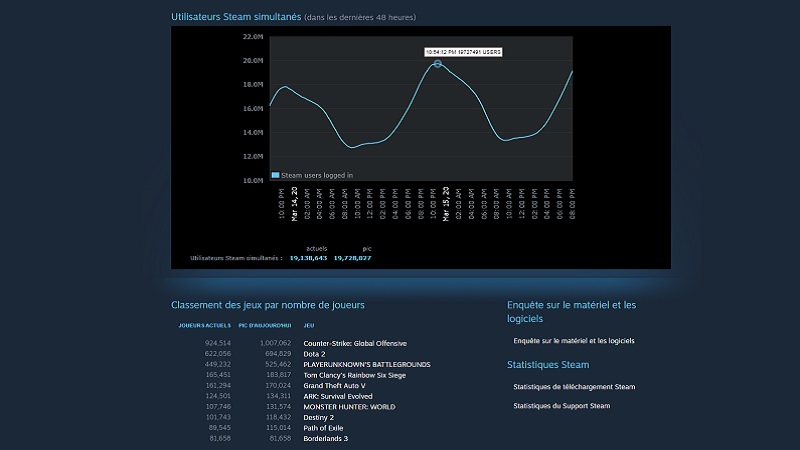This screenshot has width=800, height=450.
Task: Open MONSTER HUNTER: WORLD link
Action: 349,407
